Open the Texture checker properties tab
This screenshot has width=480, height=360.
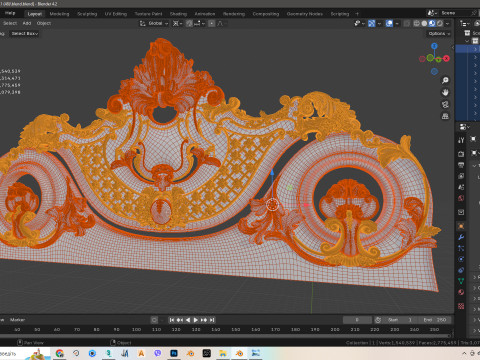(x=461, y=306)
